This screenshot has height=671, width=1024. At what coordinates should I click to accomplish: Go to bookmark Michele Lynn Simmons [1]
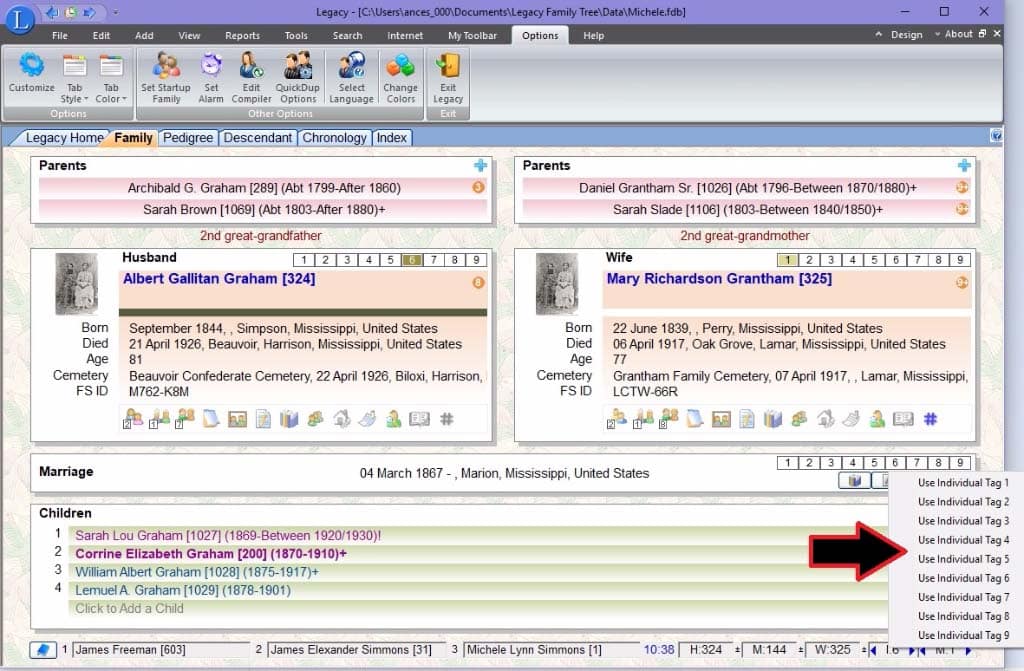(551, 650)
